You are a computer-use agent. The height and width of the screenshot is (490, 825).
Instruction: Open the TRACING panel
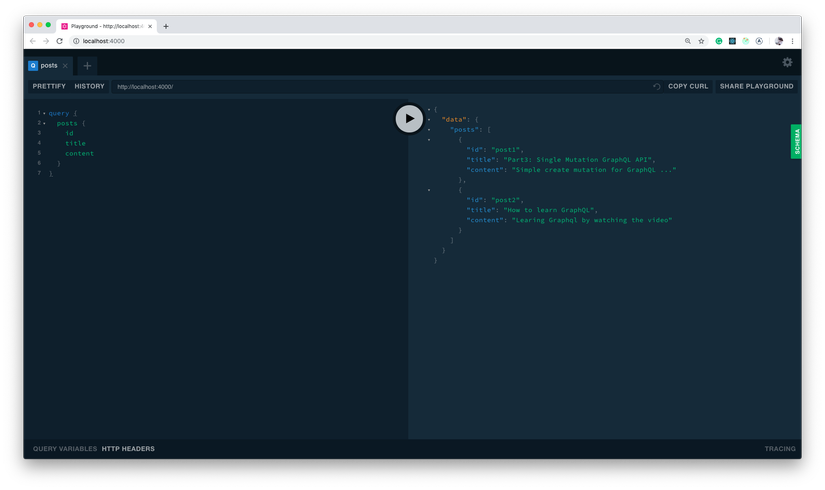780,449
